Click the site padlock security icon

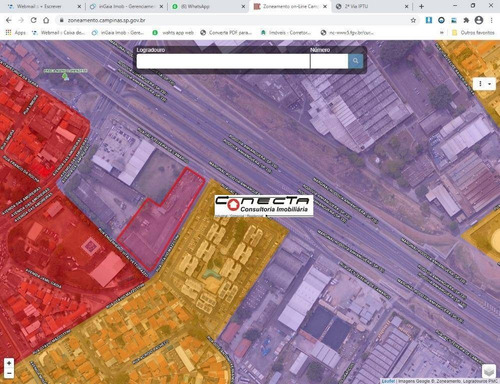point(61,20)
